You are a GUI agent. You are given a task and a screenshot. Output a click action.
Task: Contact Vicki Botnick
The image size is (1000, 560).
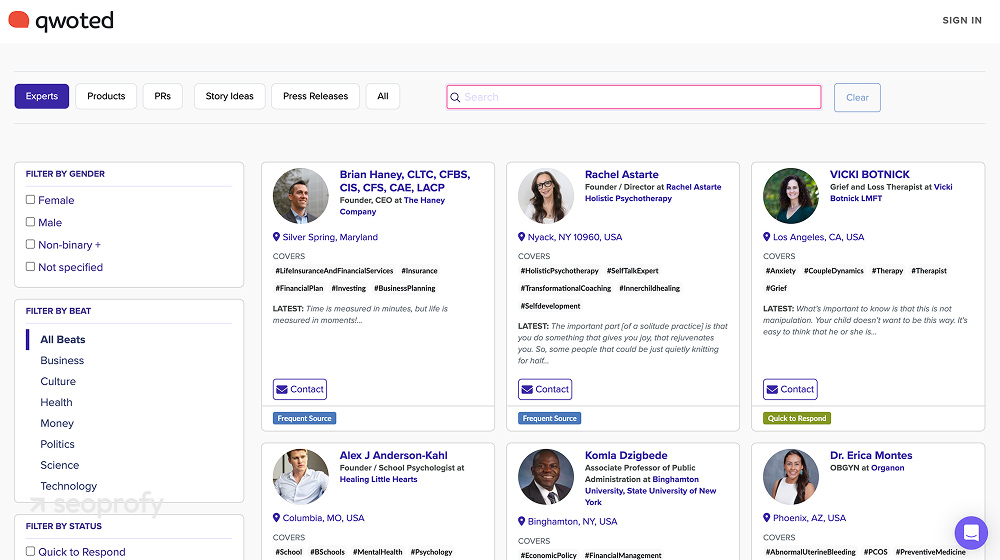(x=790, y=389)
